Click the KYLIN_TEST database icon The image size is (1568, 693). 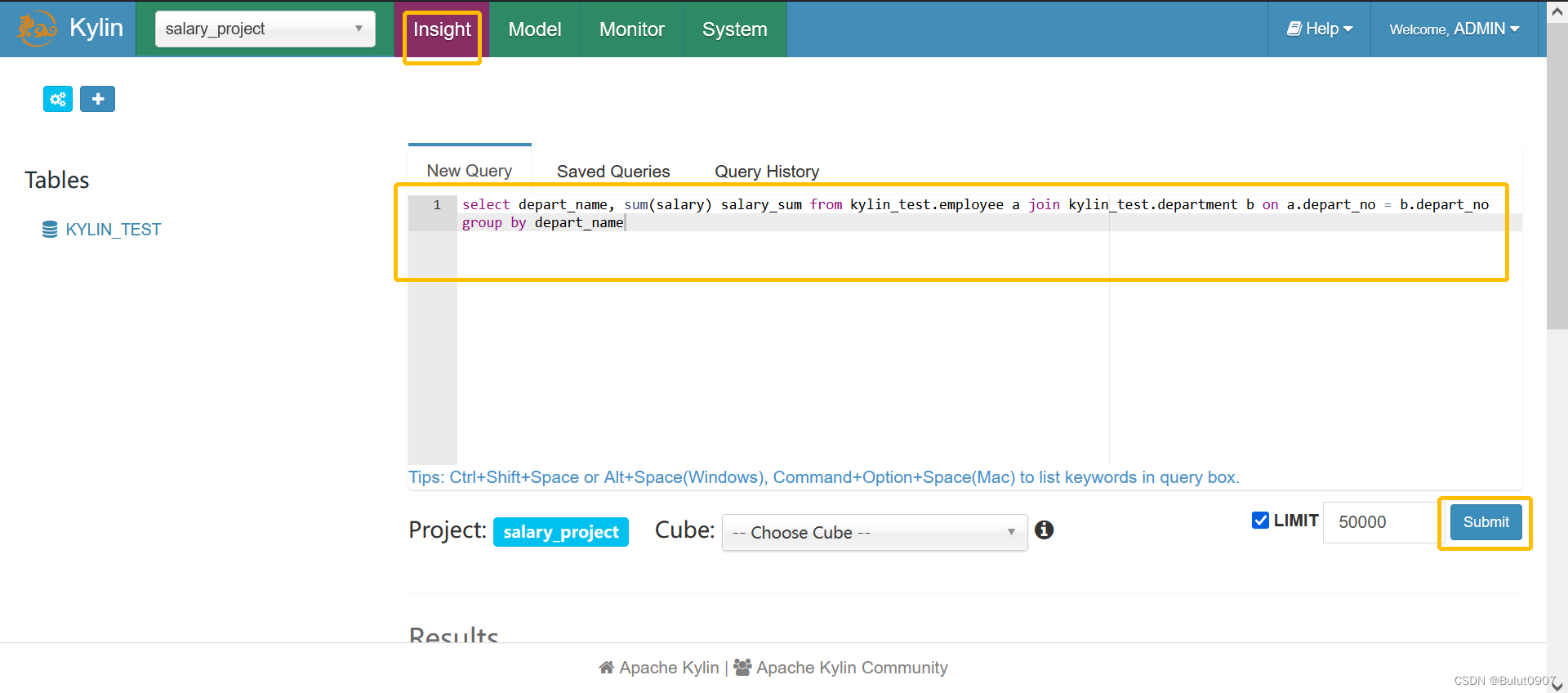point(50,230)
